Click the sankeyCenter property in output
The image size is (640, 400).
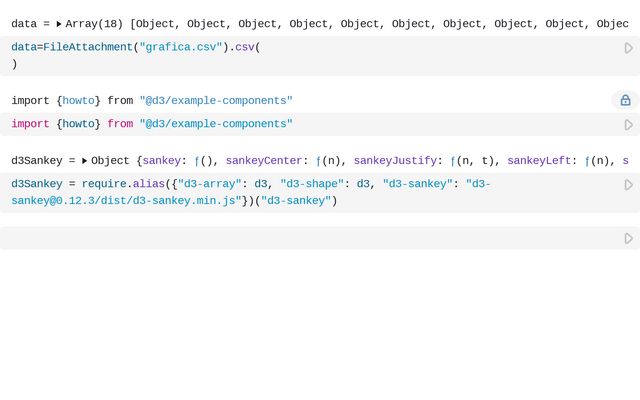[263, 161]
